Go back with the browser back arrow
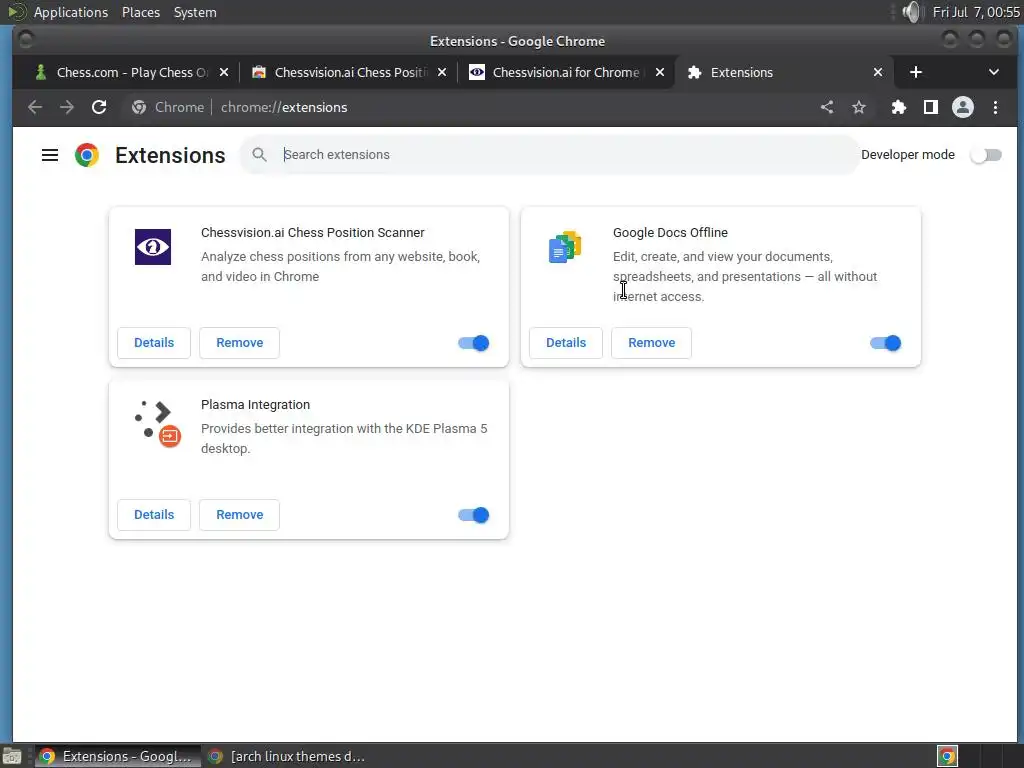1024x768 pixels. (35, 107)
